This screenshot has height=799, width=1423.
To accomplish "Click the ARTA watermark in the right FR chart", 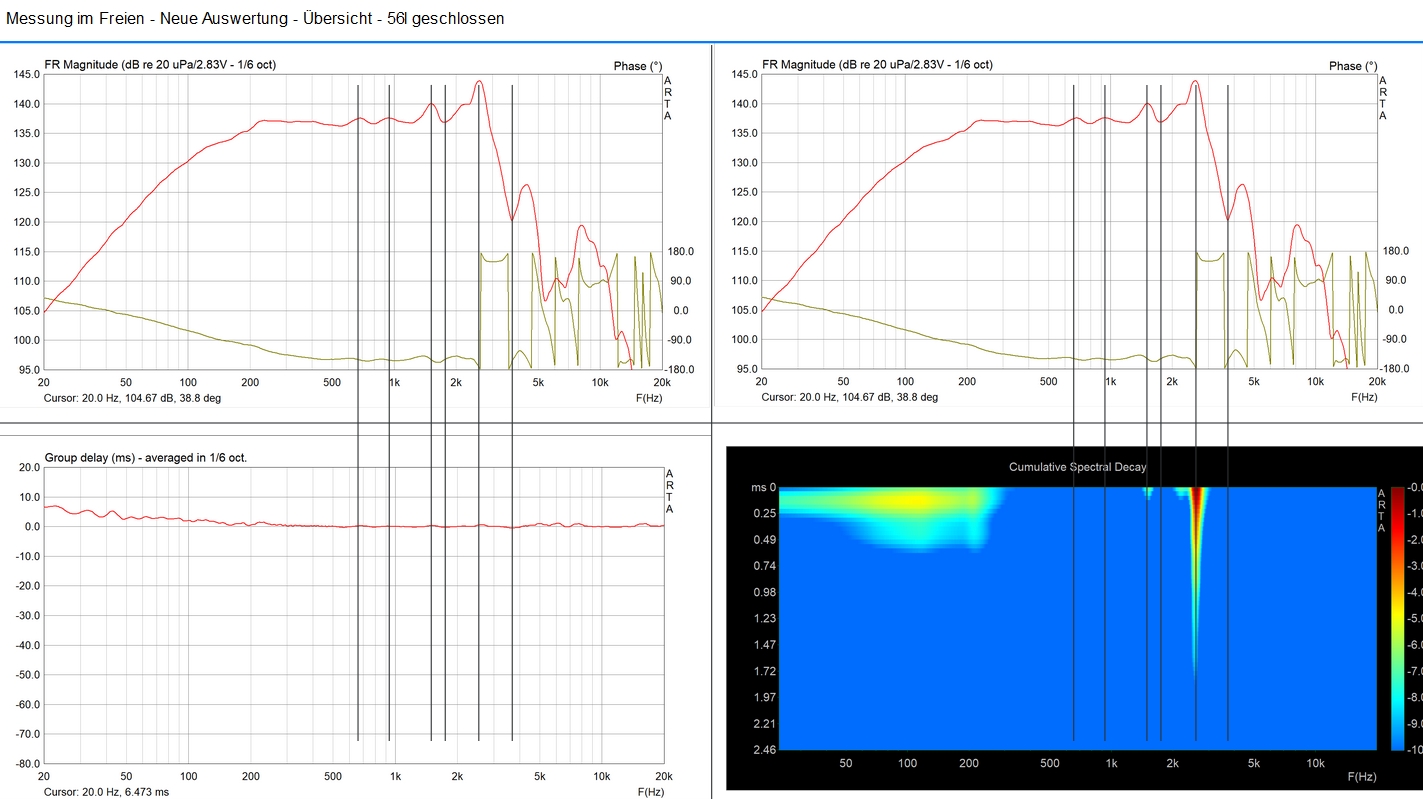I will coord(1383,98).
